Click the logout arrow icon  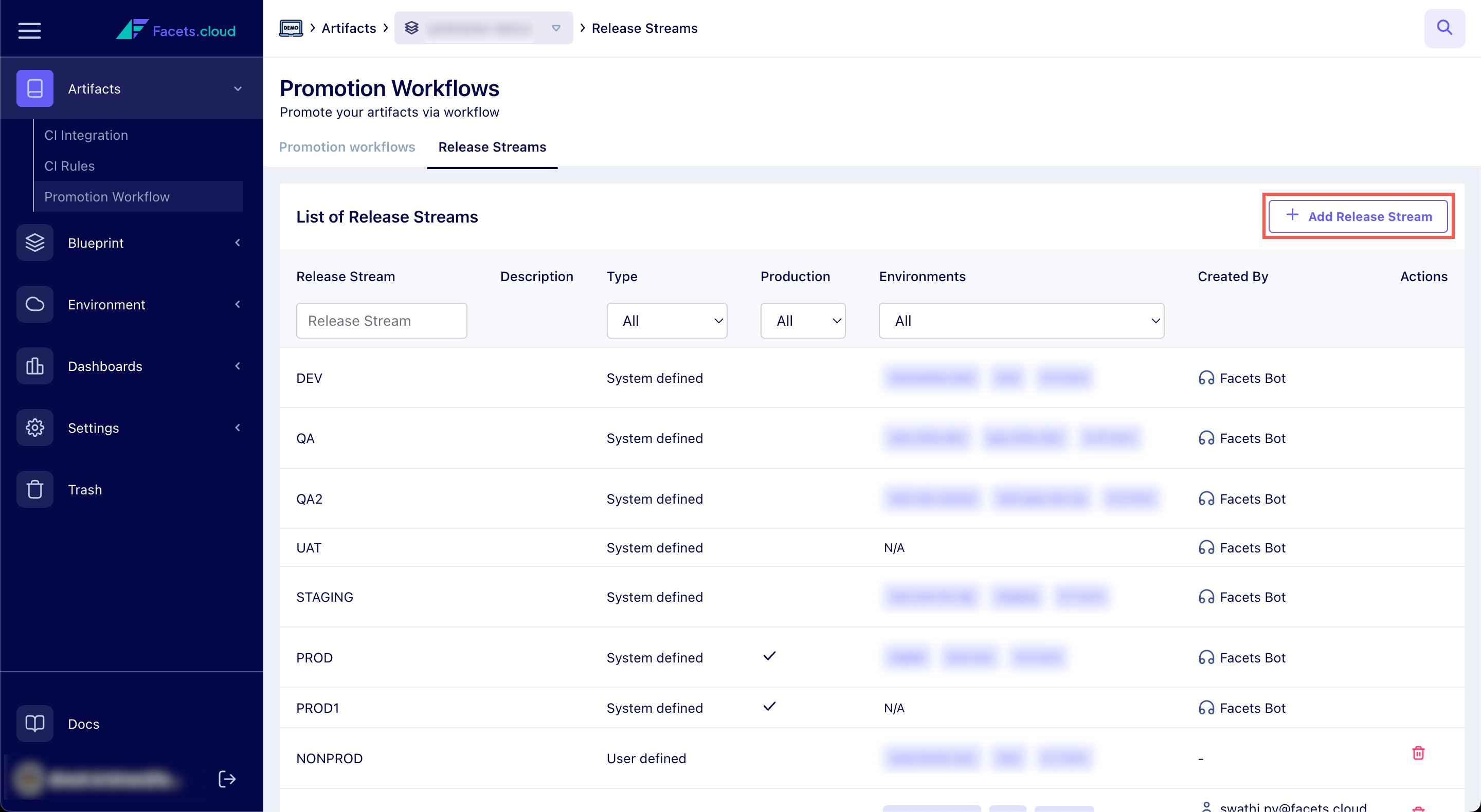pos(227,779)
